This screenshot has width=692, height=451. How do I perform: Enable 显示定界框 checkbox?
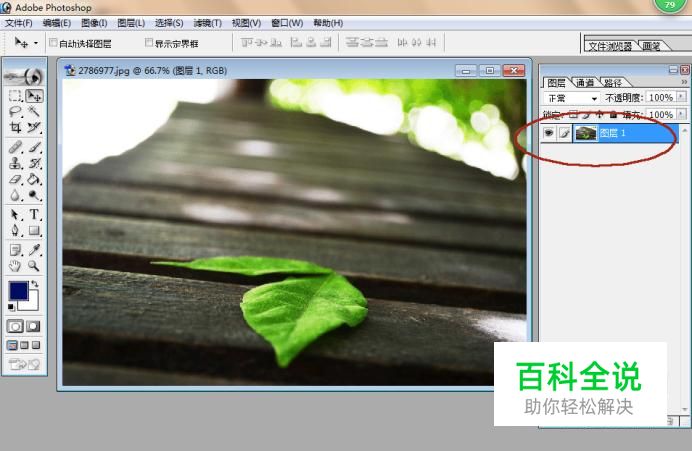click(149, 43)
